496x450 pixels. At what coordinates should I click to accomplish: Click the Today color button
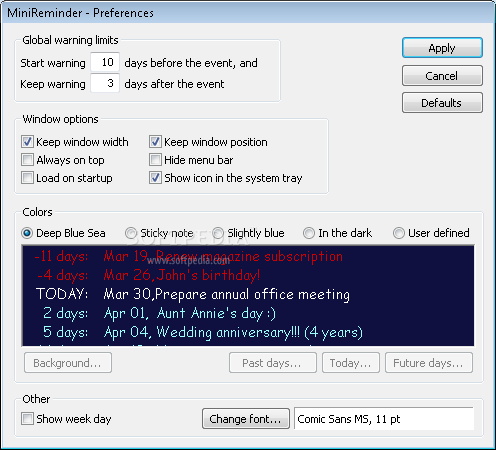[x=351, y=363]
